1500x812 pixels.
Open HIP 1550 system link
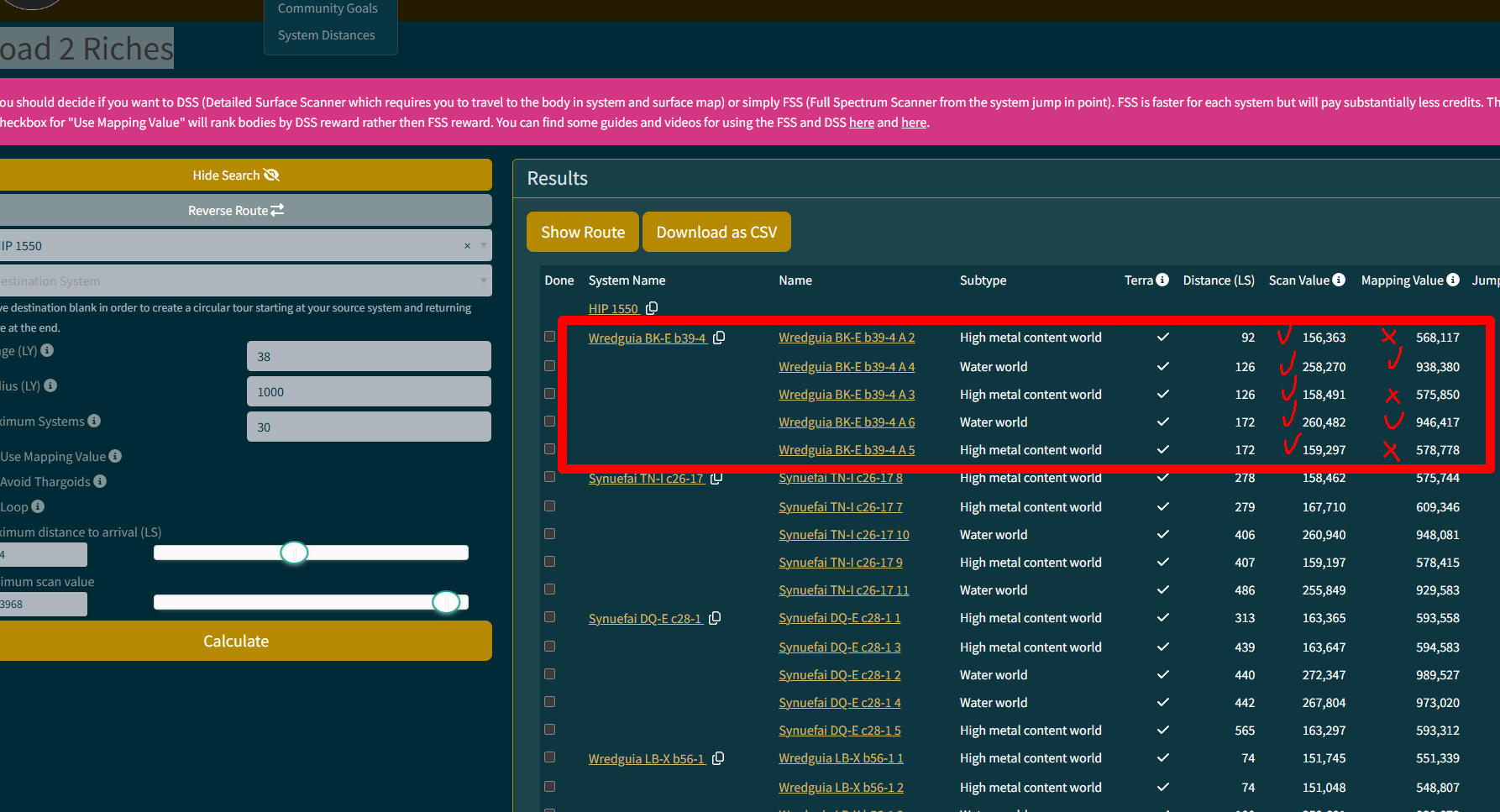click(613, 309)
